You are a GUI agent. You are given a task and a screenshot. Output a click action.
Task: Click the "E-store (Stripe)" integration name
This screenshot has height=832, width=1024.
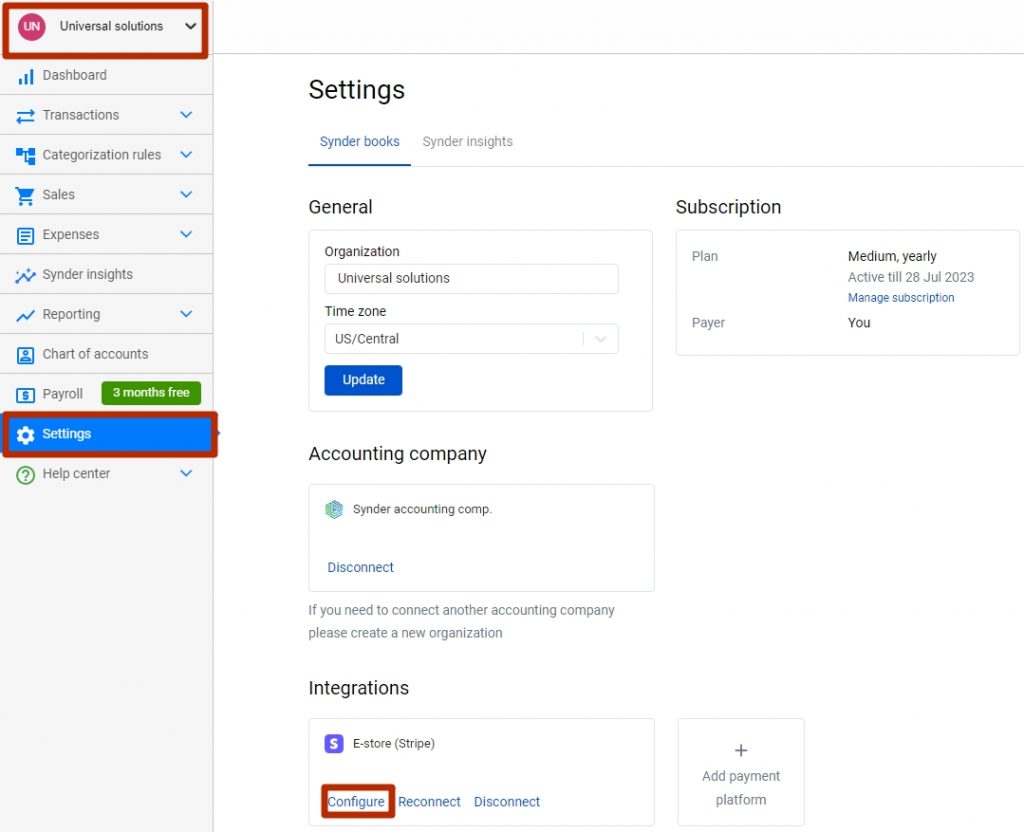(x=394, y=744)
